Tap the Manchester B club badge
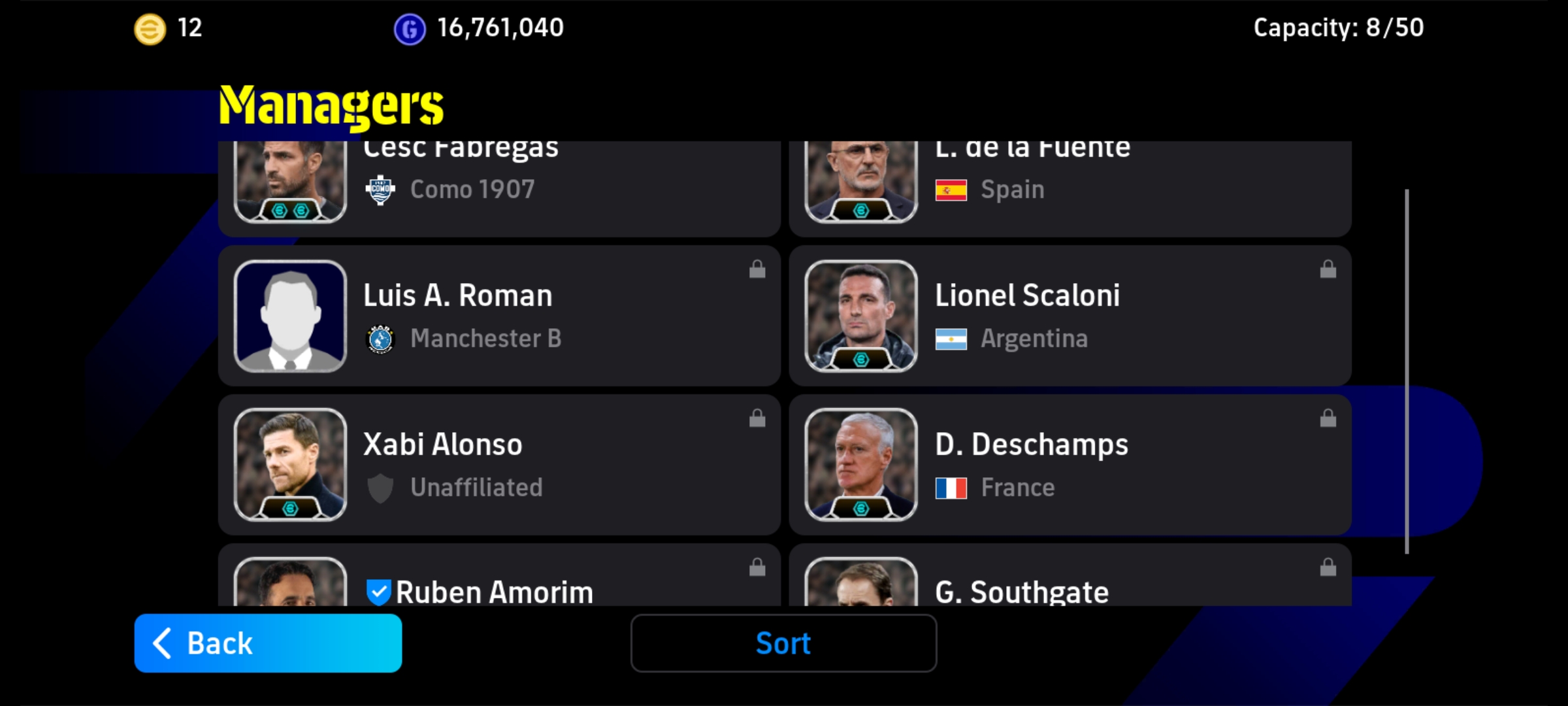Screen dimensions: 1568x706 (380, 339)
